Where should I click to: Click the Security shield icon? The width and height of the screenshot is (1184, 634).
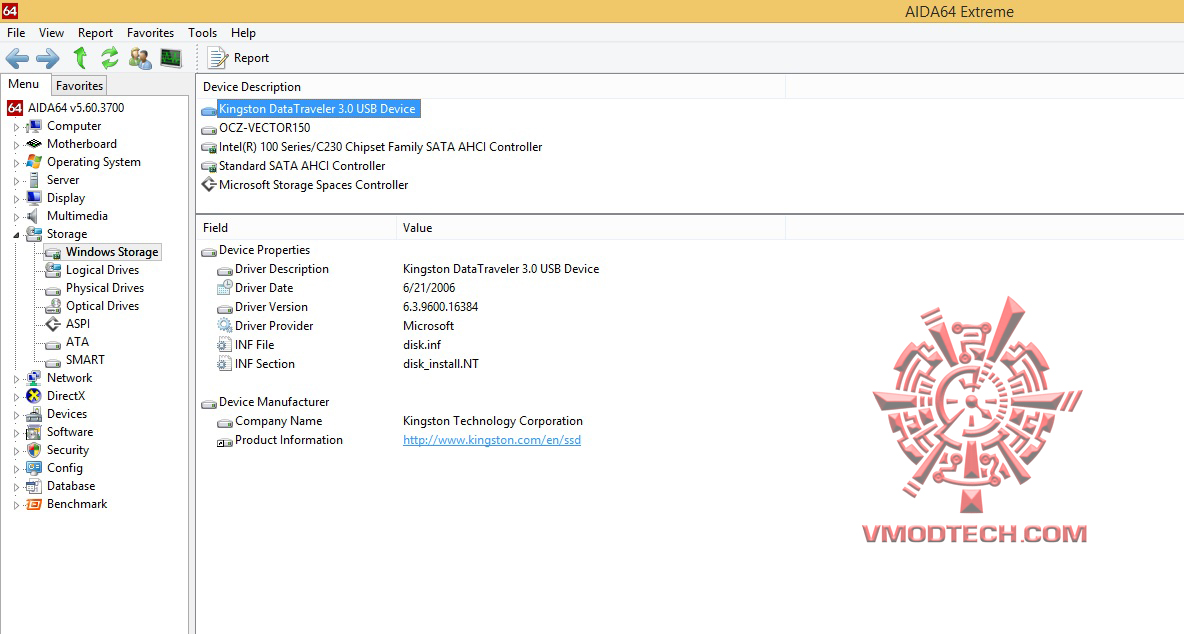[x=34, y=450]
